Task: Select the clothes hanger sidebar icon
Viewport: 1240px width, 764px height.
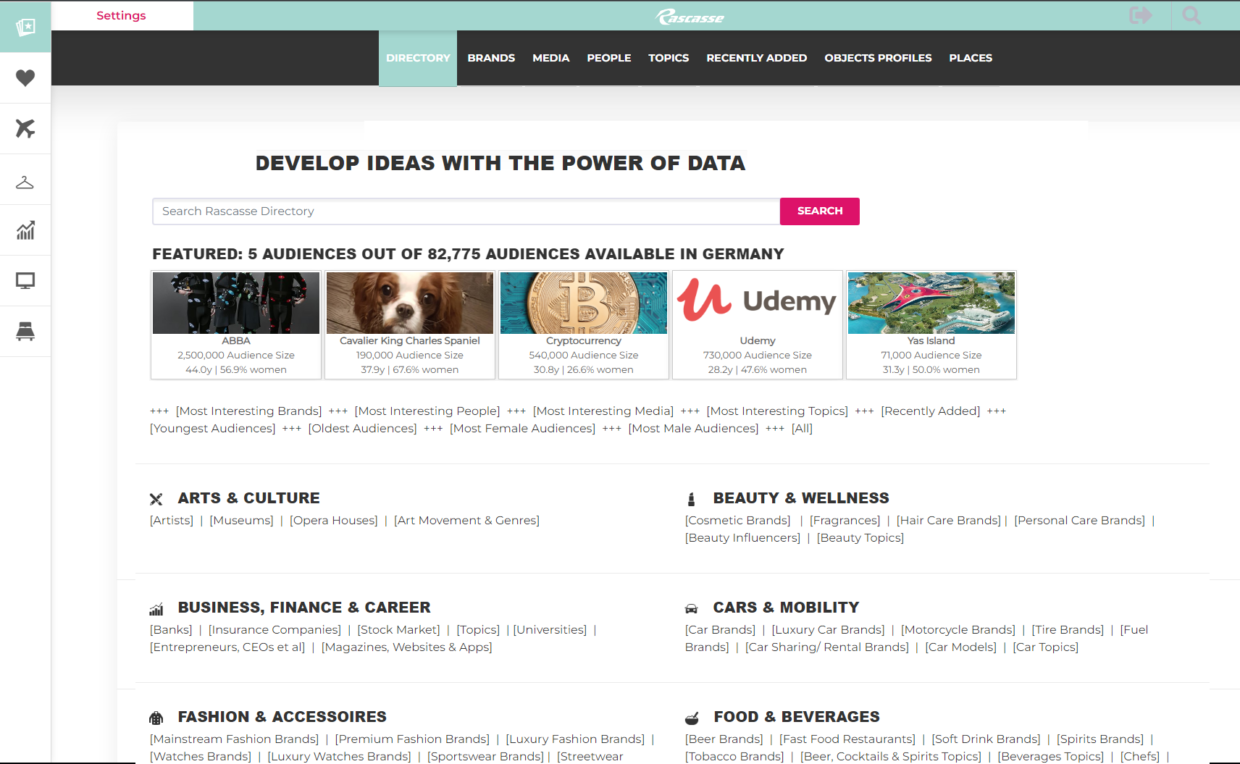Action: click(x=25, y=181)
